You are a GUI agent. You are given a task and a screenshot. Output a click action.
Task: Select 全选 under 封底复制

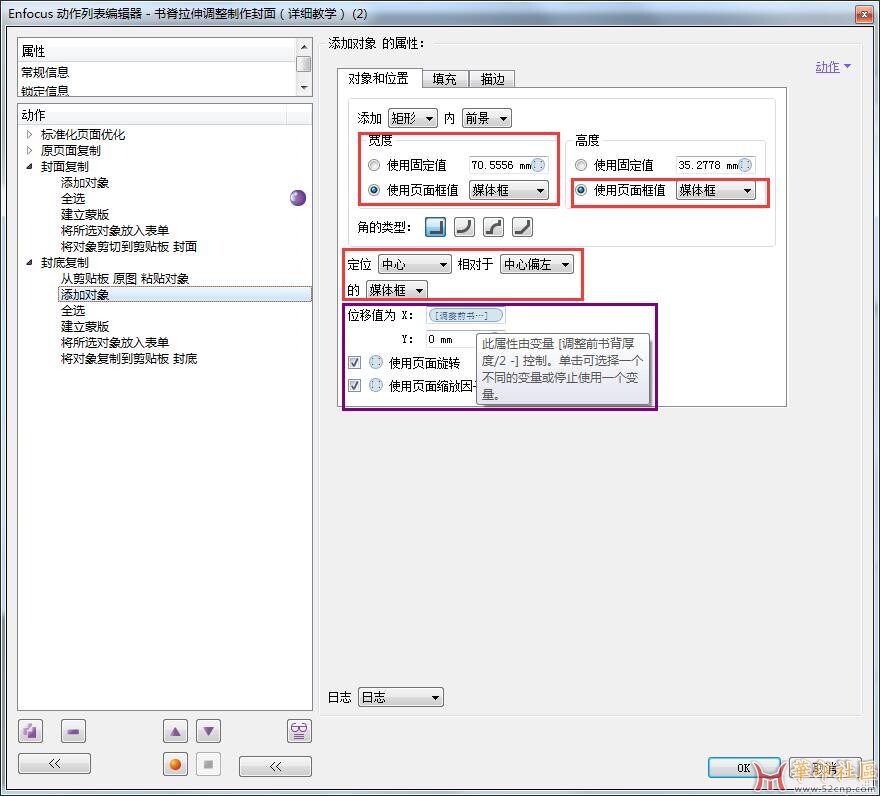coord(73,310)
